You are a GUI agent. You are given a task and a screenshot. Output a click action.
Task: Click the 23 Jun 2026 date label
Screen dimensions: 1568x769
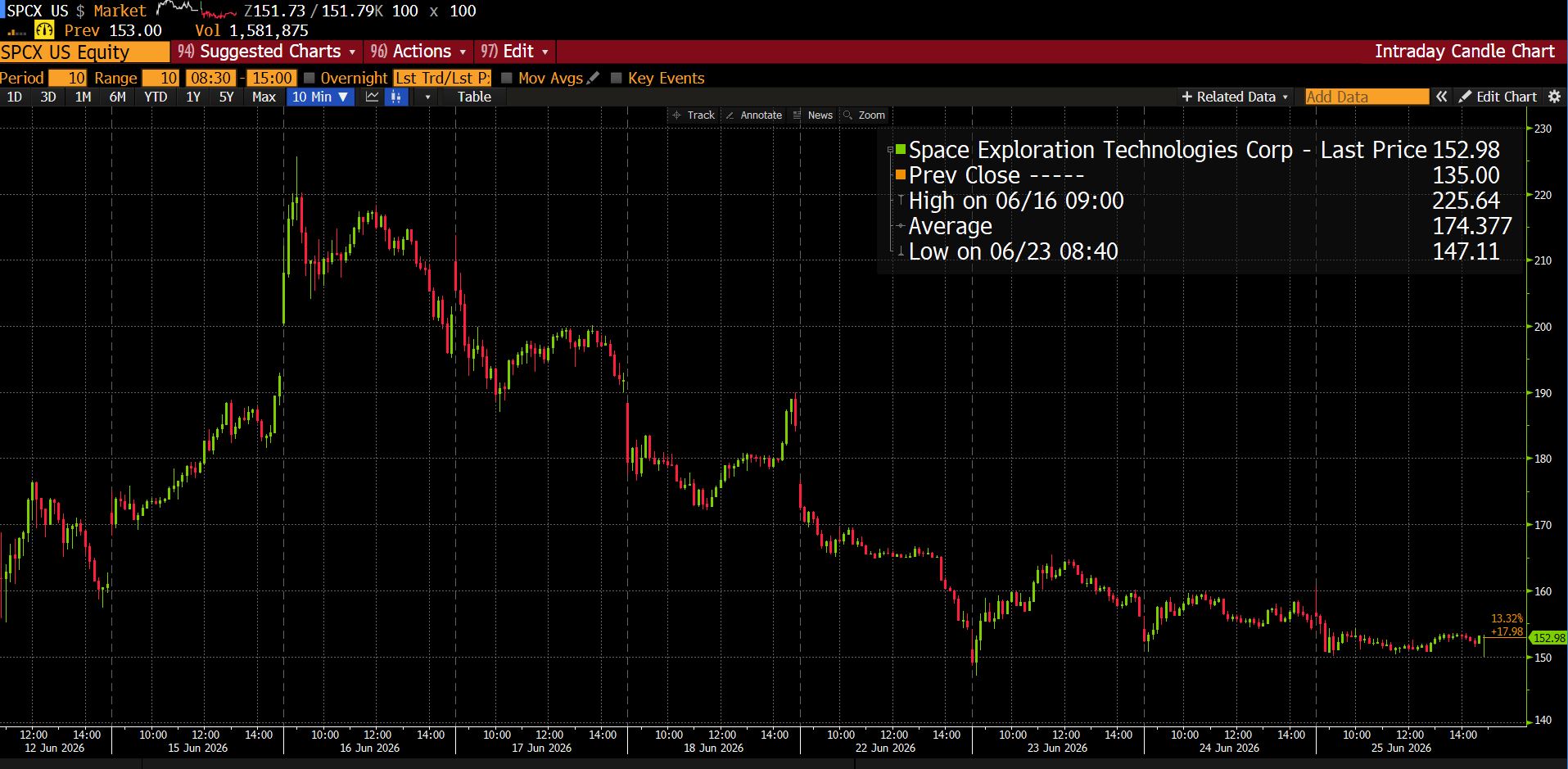pos(1057,748)
